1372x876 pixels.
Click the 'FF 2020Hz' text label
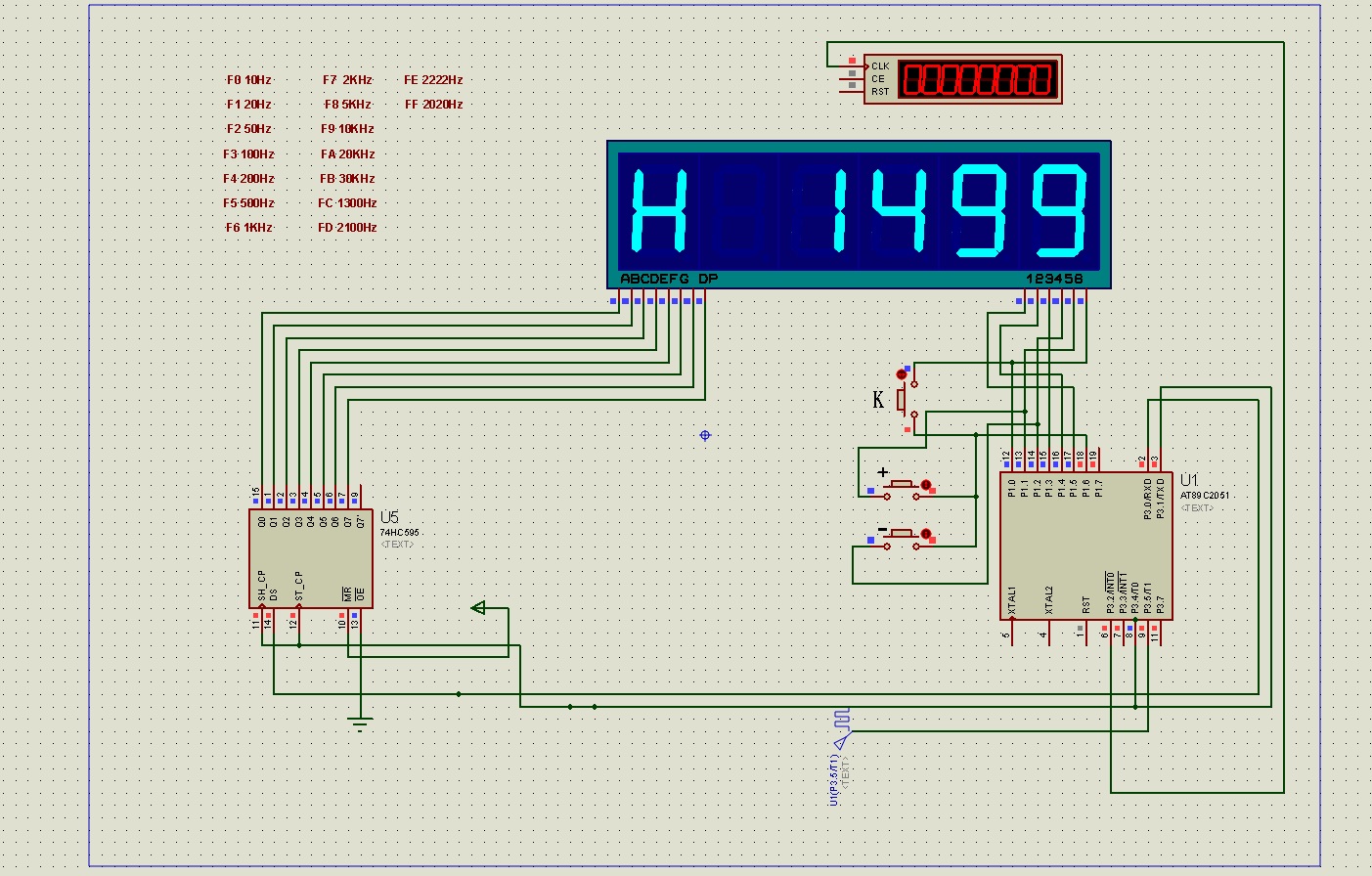pos(433,105)
